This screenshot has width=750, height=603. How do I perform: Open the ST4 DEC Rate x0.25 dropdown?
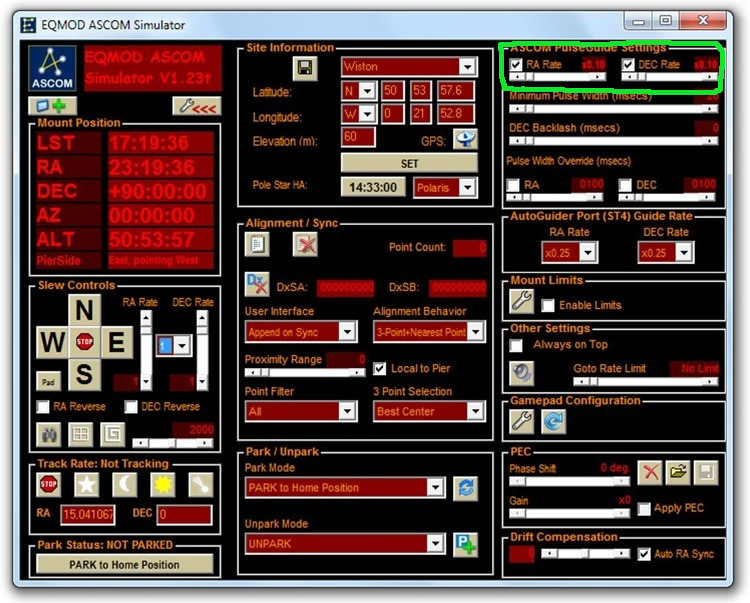684,252
